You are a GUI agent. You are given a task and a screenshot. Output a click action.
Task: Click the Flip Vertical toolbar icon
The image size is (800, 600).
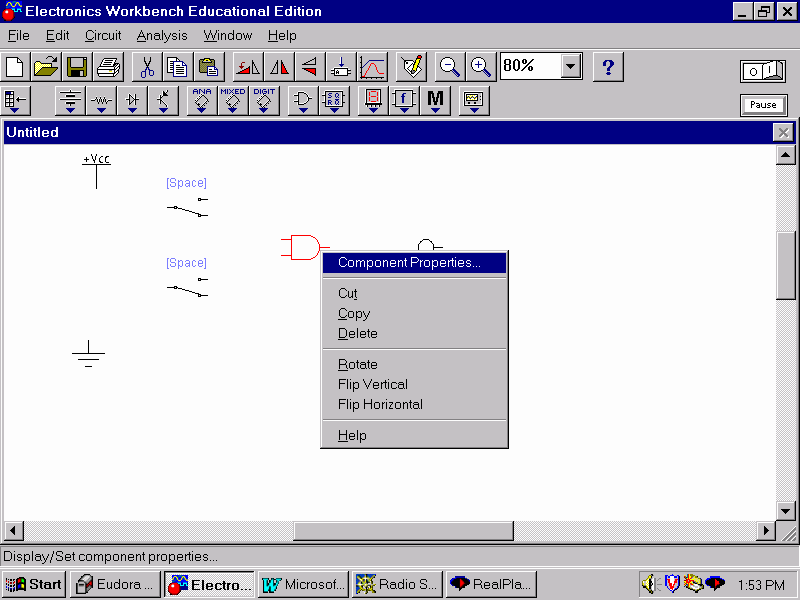310,67
